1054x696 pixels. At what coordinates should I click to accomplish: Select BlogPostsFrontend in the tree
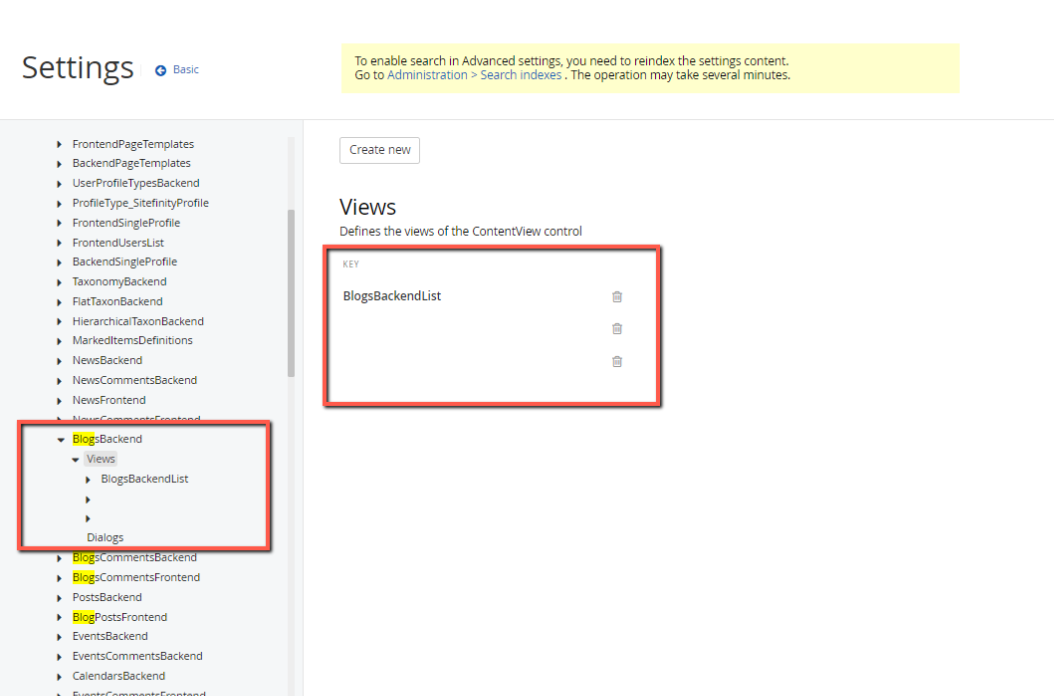(120, 617)
